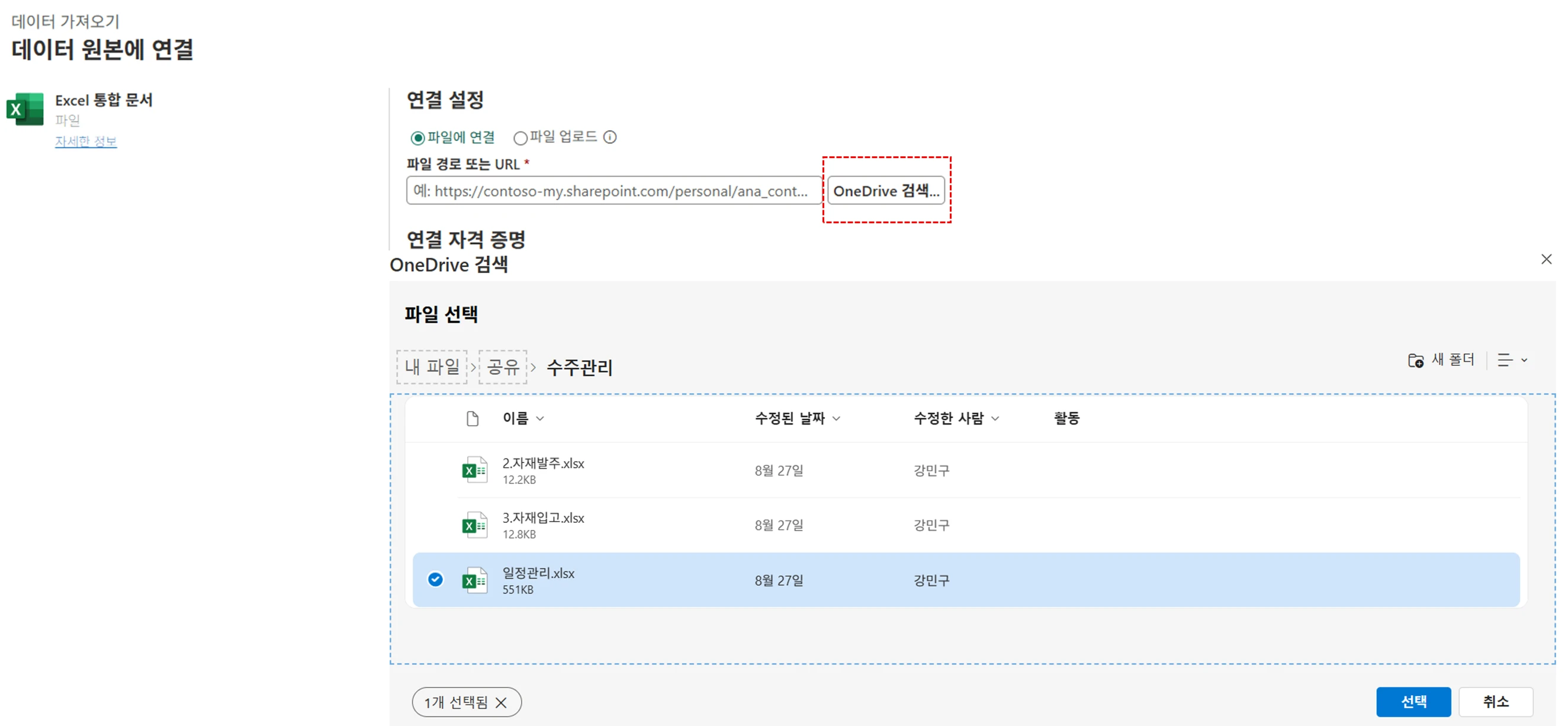Click the OneDrive 검색 button
This screenshot has width=1568, height=726.
click(886, 191)
